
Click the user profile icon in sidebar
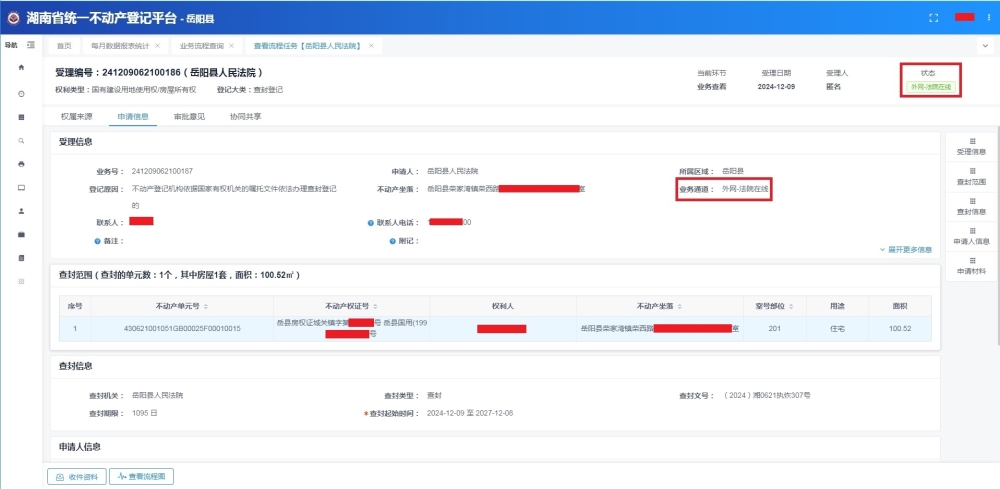pos(21,211)
